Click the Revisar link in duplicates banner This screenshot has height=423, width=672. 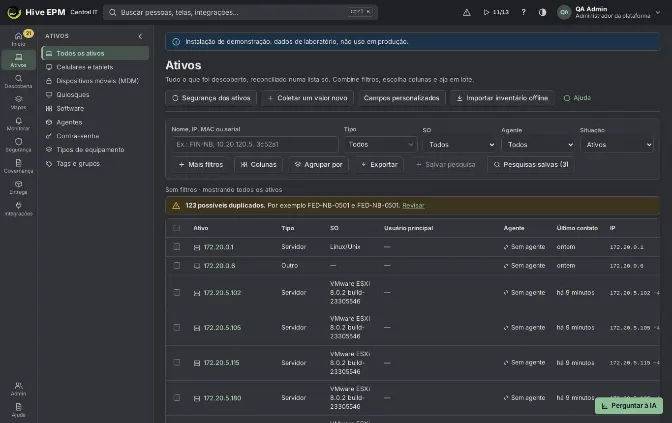(413, 206)
